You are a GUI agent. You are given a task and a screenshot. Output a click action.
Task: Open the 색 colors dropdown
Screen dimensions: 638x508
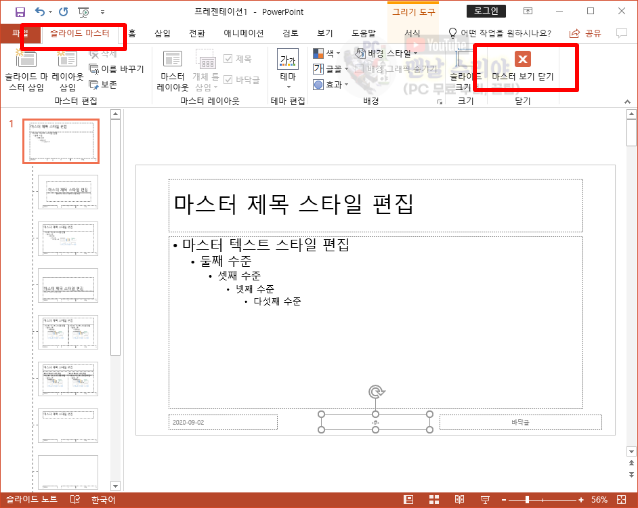tap(327, 53)
